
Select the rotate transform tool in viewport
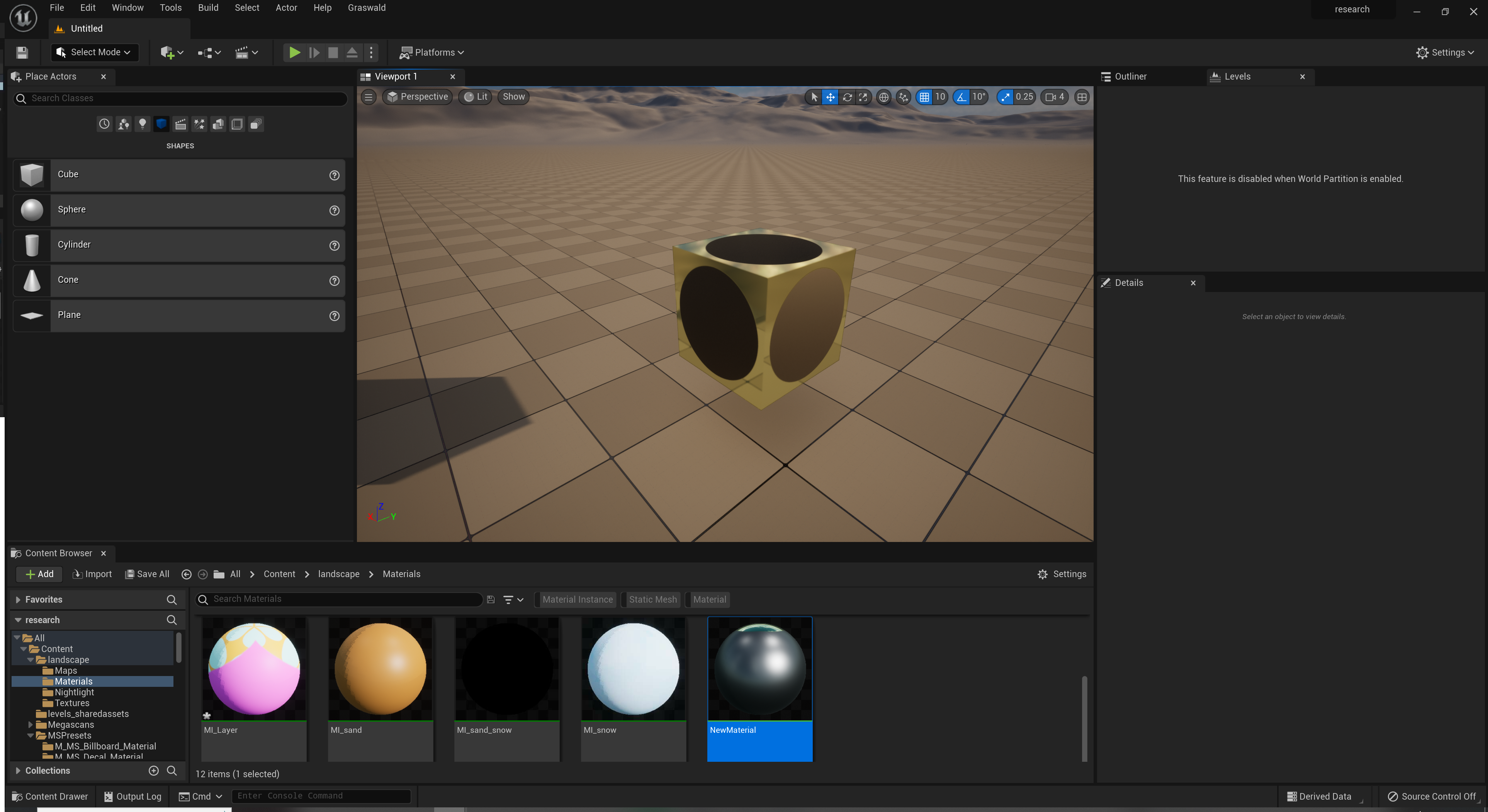[x=847, y=97]
